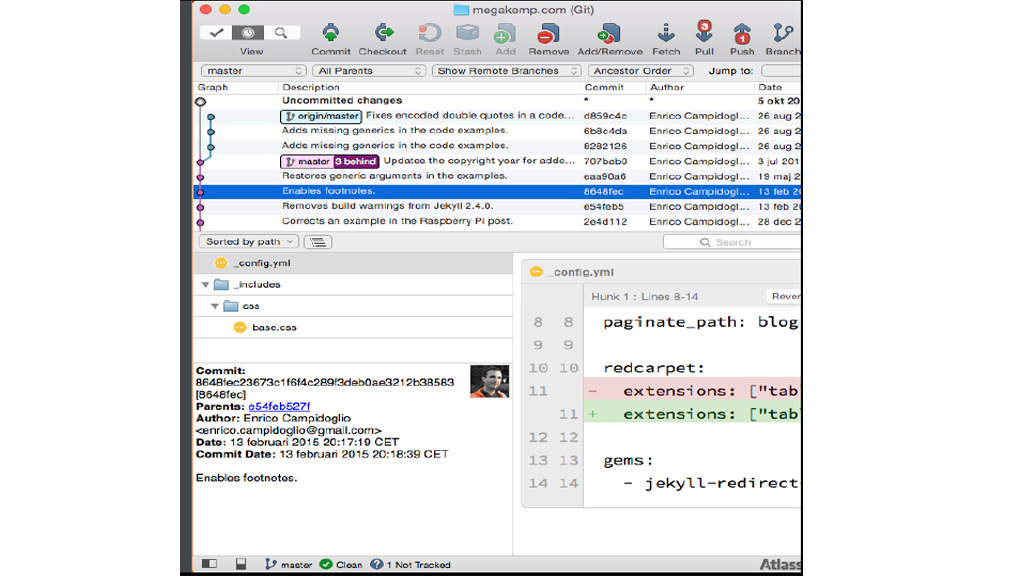Fetch from remote using the Fetch icon
The height and width of the screenshot is (576, 1024).
665,33
